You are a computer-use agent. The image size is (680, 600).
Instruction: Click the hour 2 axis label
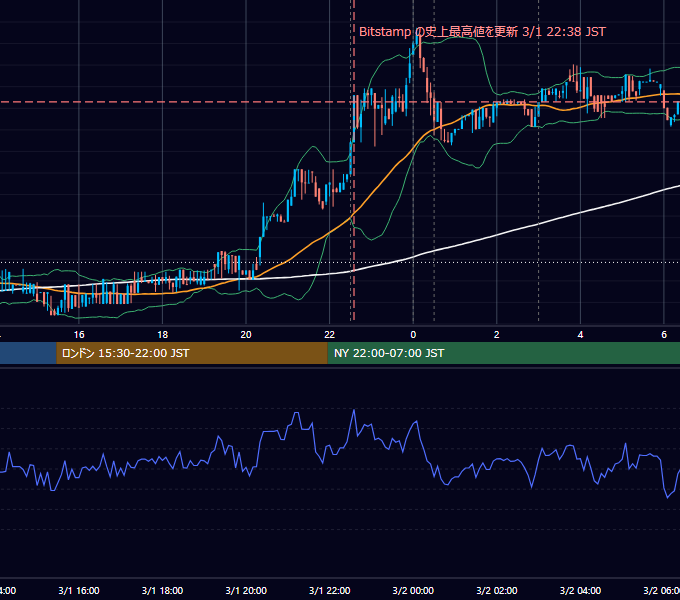(497, 335)
